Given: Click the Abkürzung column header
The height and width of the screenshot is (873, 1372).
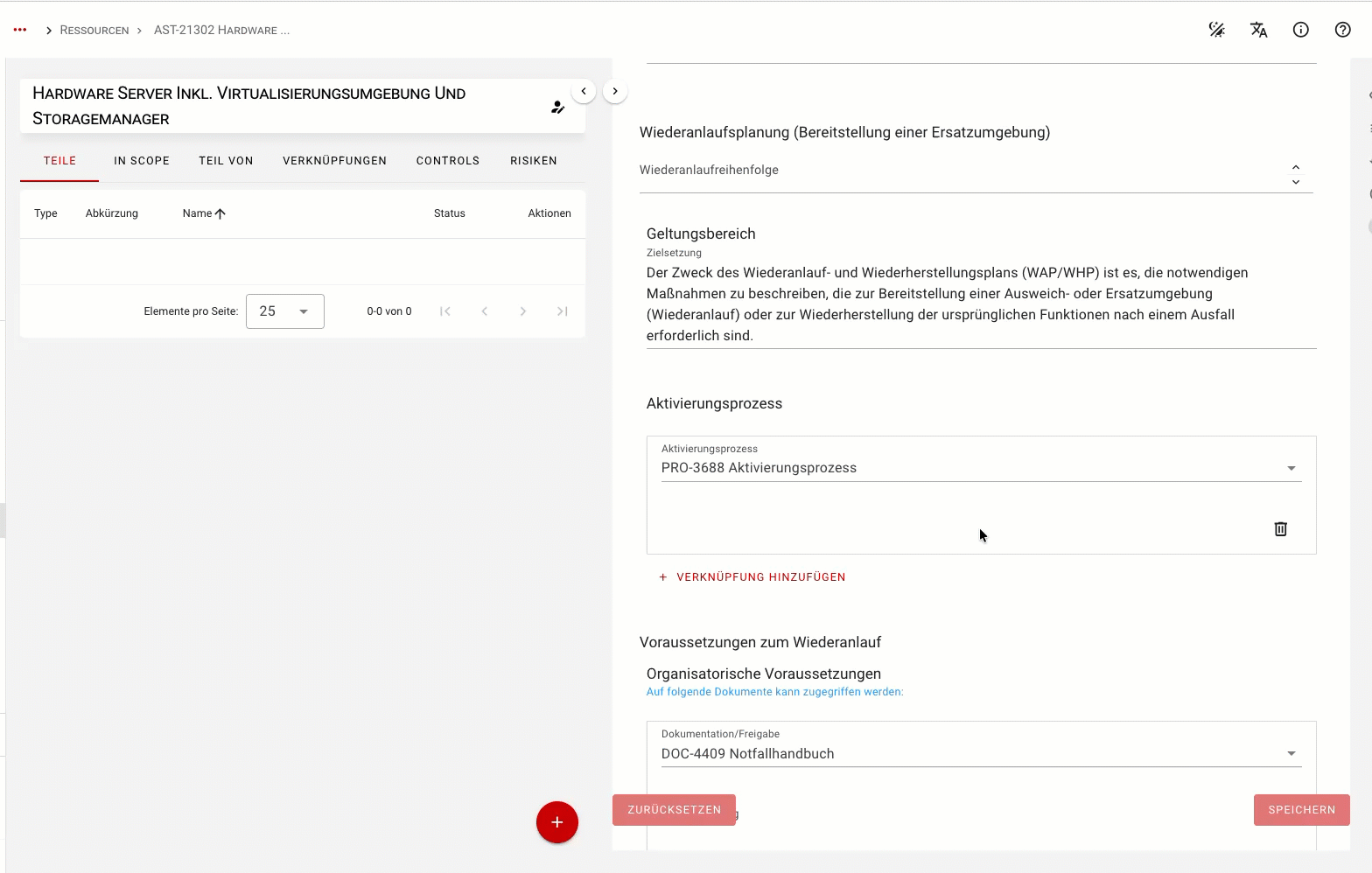Looking at the screenshot, I should [x=112, y=213].
